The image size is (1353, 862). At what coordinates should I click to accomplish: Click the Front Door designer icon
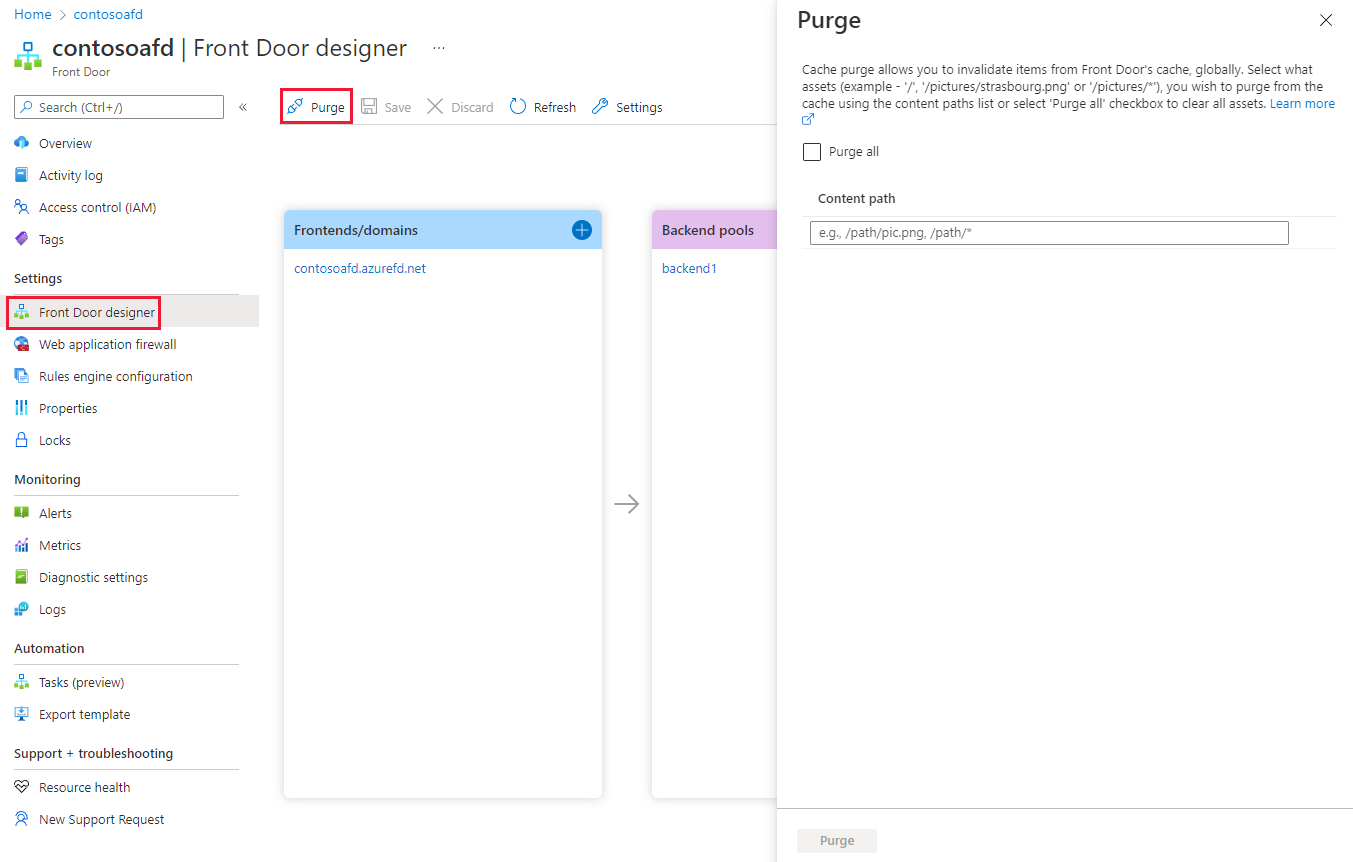click(22, 312)
